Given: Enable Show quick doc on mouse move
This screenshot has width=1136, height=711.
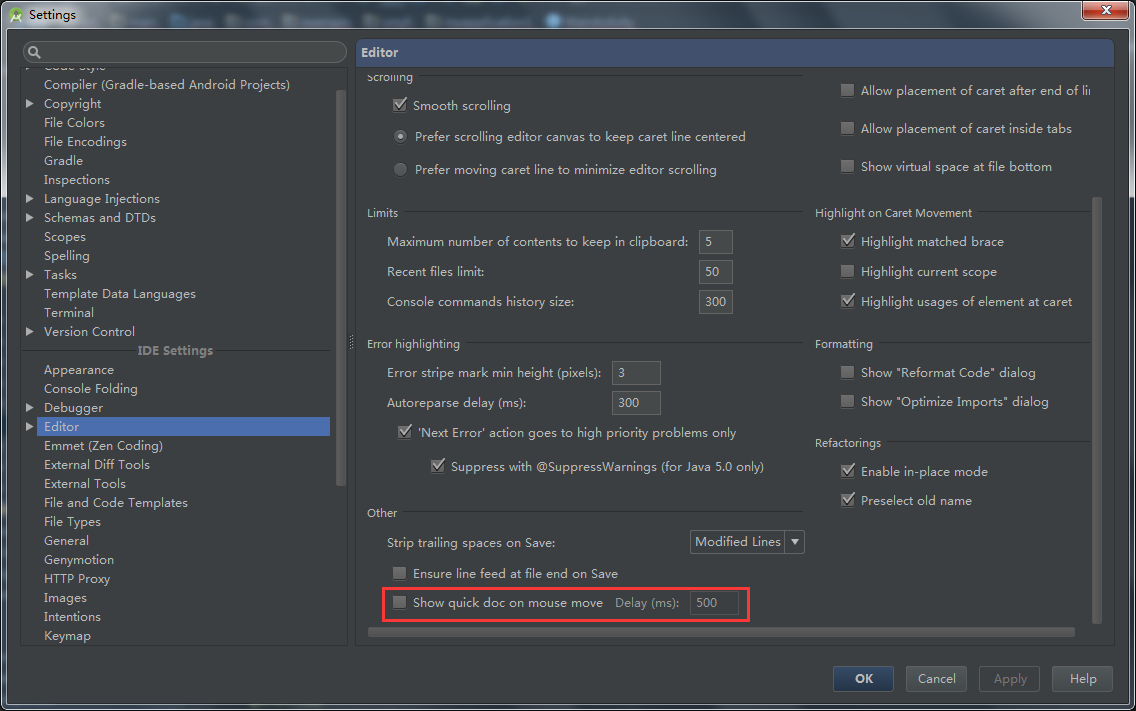Looking at the screenshot, I should point(400,603).
